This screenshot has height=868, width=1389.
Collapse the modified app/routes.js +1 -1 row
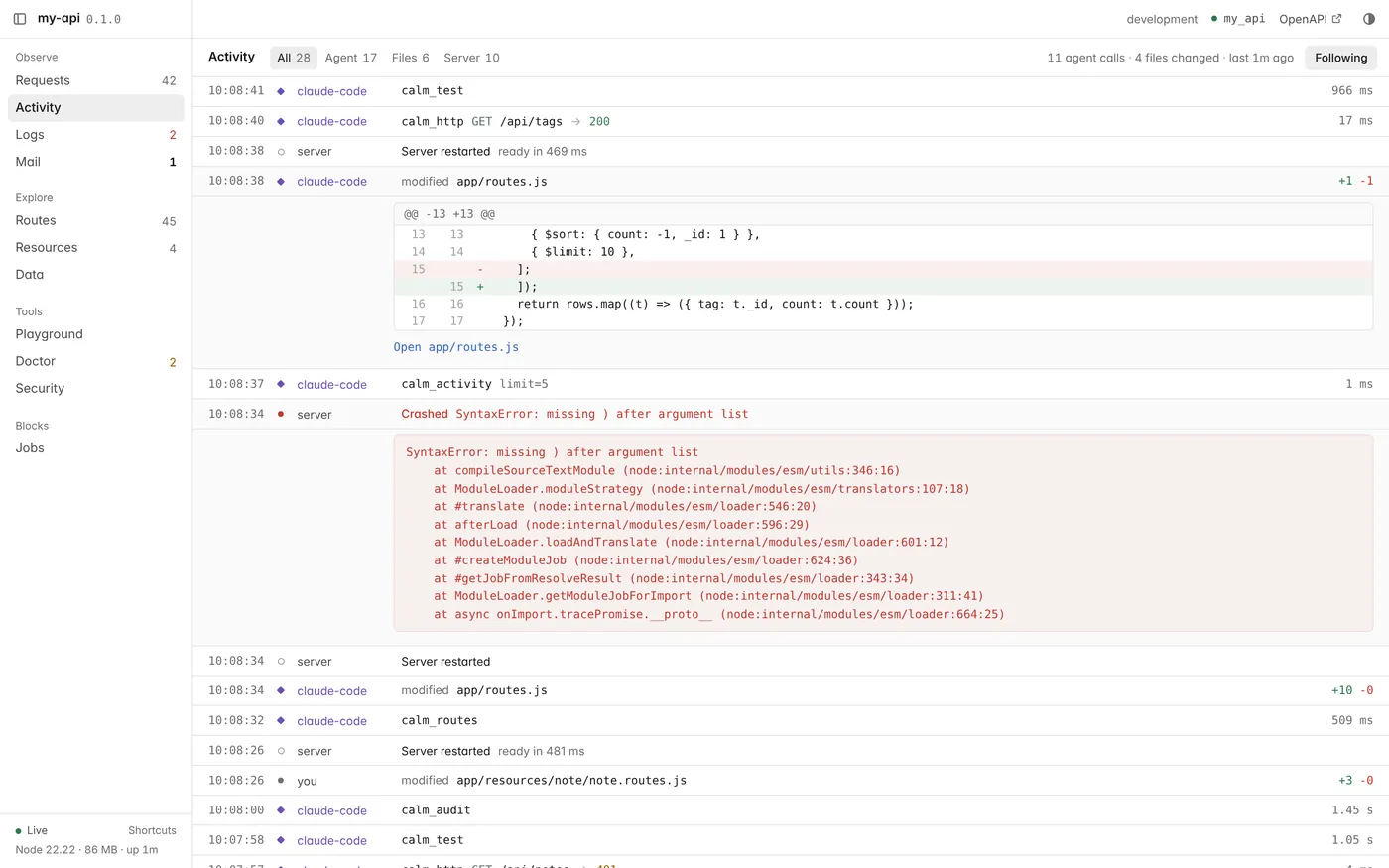click(791, 181)
